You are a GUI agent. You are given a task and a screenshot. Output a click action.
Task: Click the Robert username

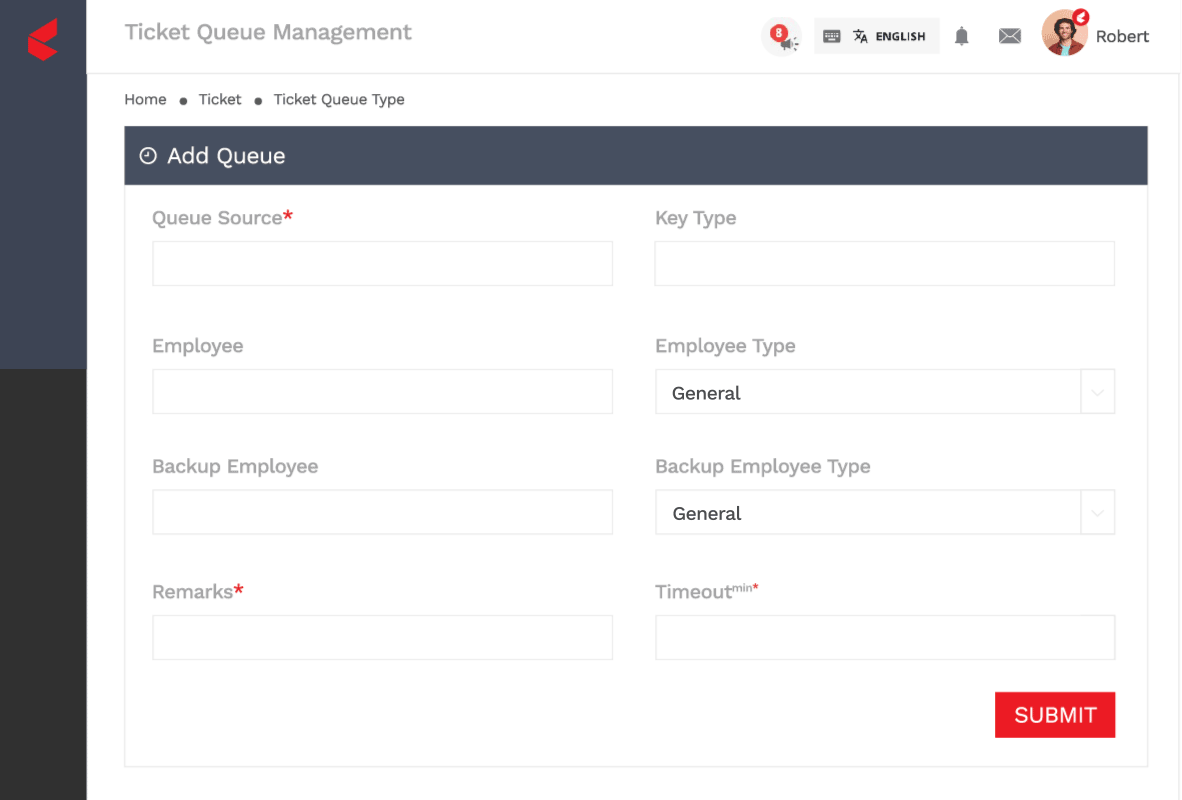click(x=1122, y=36)
